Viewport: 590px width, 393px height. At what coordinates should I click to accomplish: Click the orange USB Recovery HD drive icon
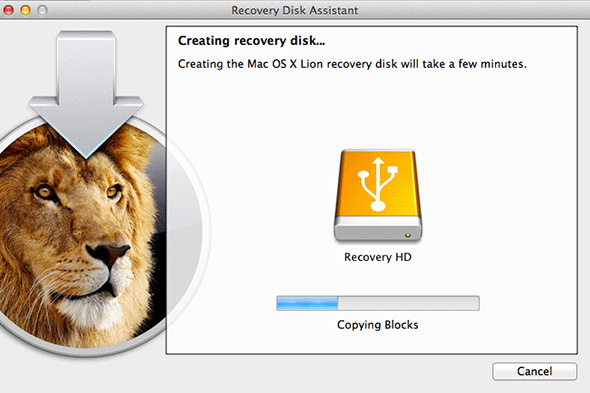378,195
